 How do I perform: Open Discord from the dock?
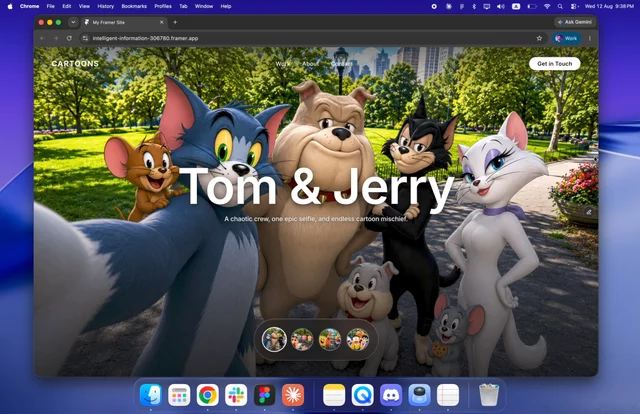[391, 395]
